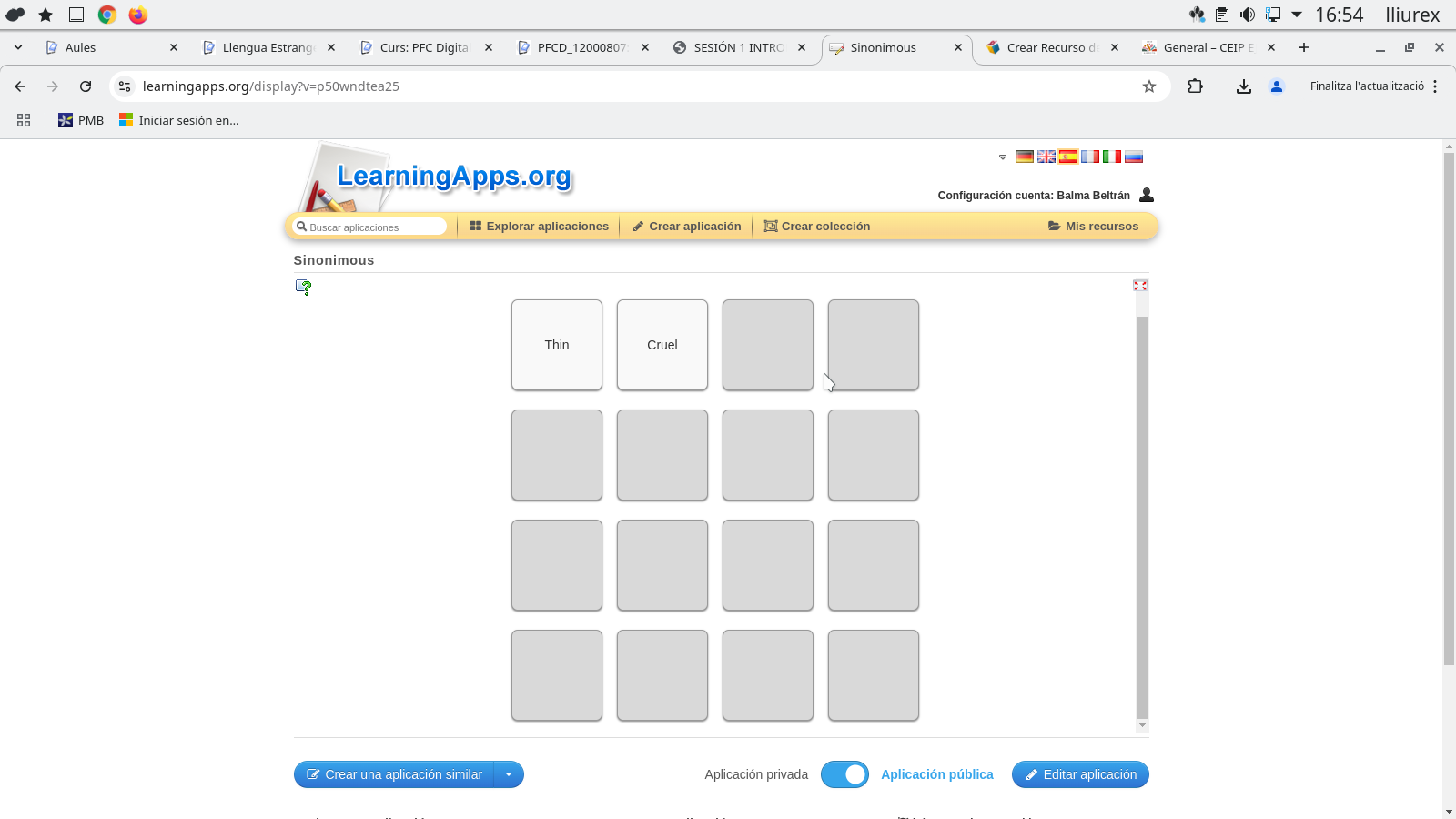The height and width of the screenshot is (819, 1456).
Task: Open the app hint question mark icon
Action: pos(303,287)
